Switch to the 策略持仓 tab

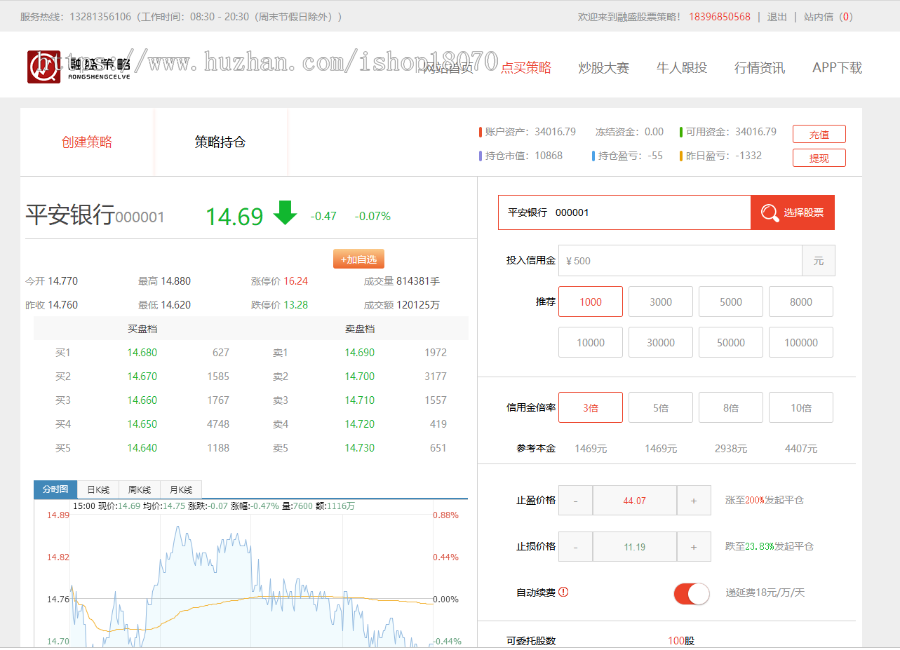click(220, 140)
